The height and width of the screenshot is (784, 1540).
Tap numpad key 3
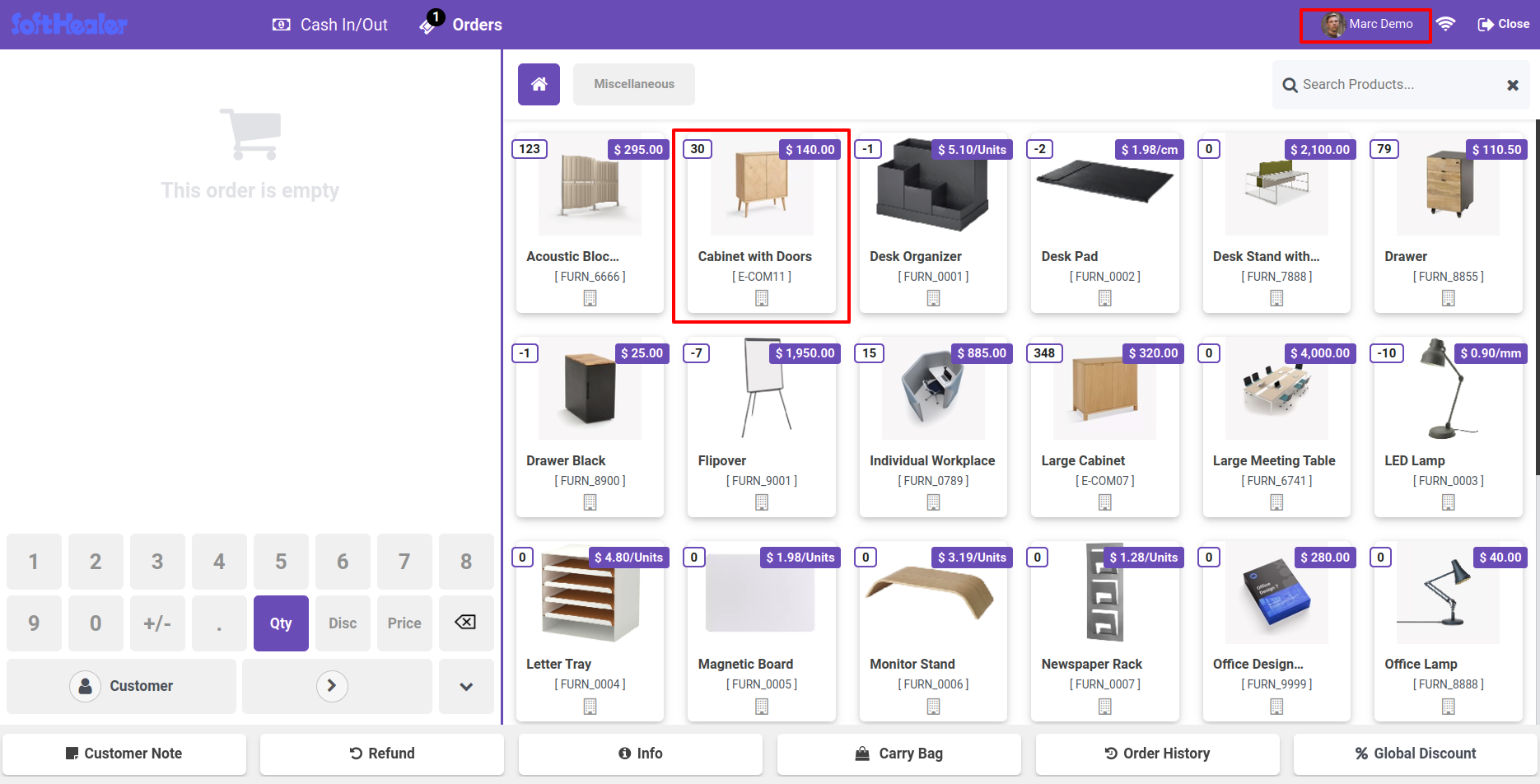click(x=157, y=562)
